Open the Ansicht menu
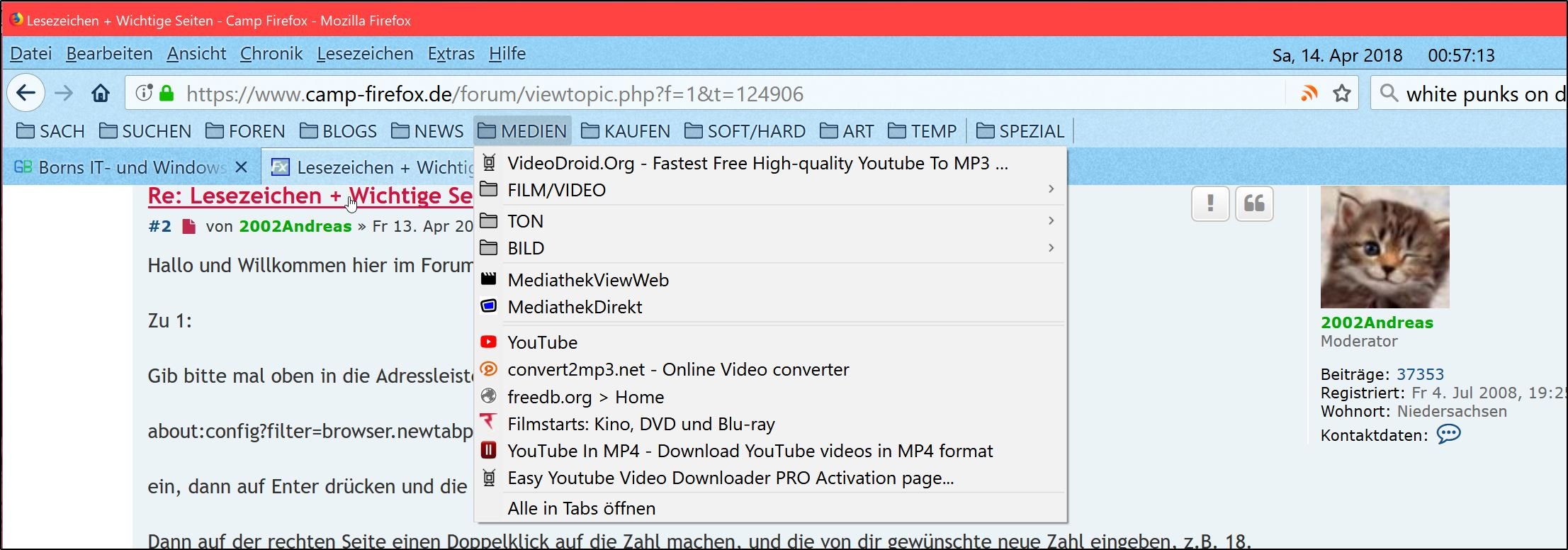This screenshot has height=550, width=1568. [196, 54]
